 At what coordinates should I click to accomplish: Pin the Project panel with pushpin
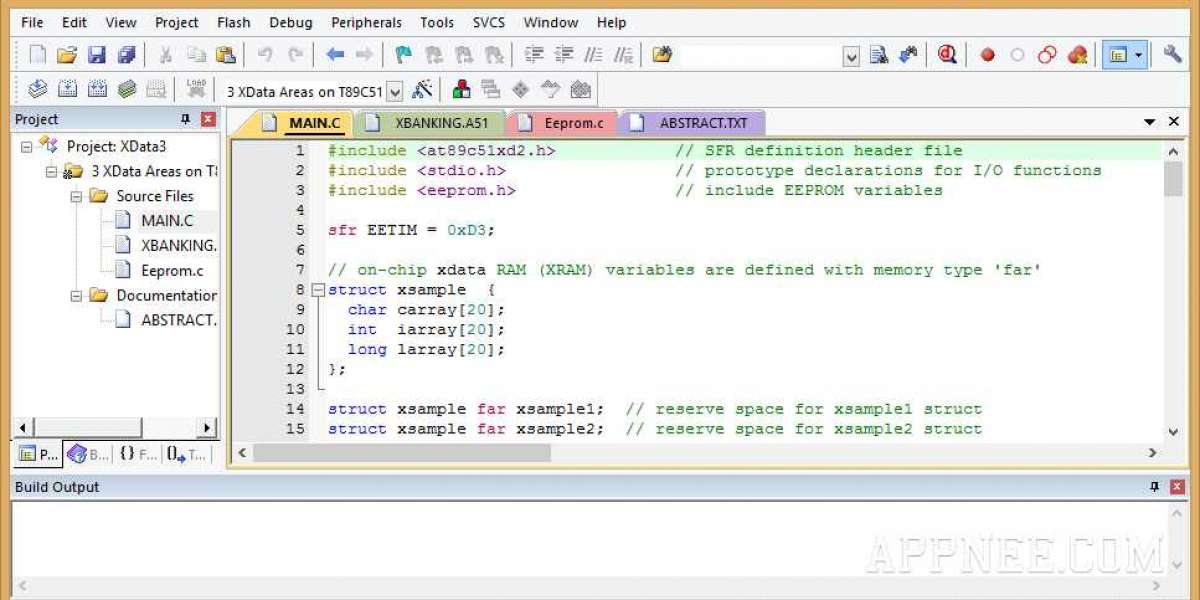185,119
